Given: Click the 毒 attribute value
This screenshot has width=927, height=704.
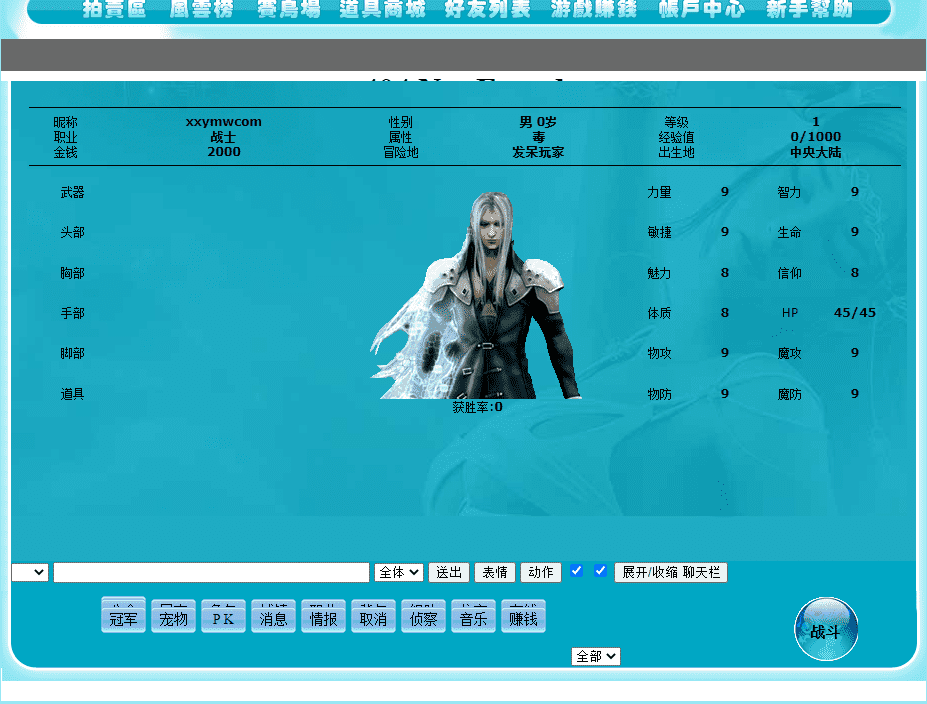Looking at the screenshot, I should pos(538,137).
